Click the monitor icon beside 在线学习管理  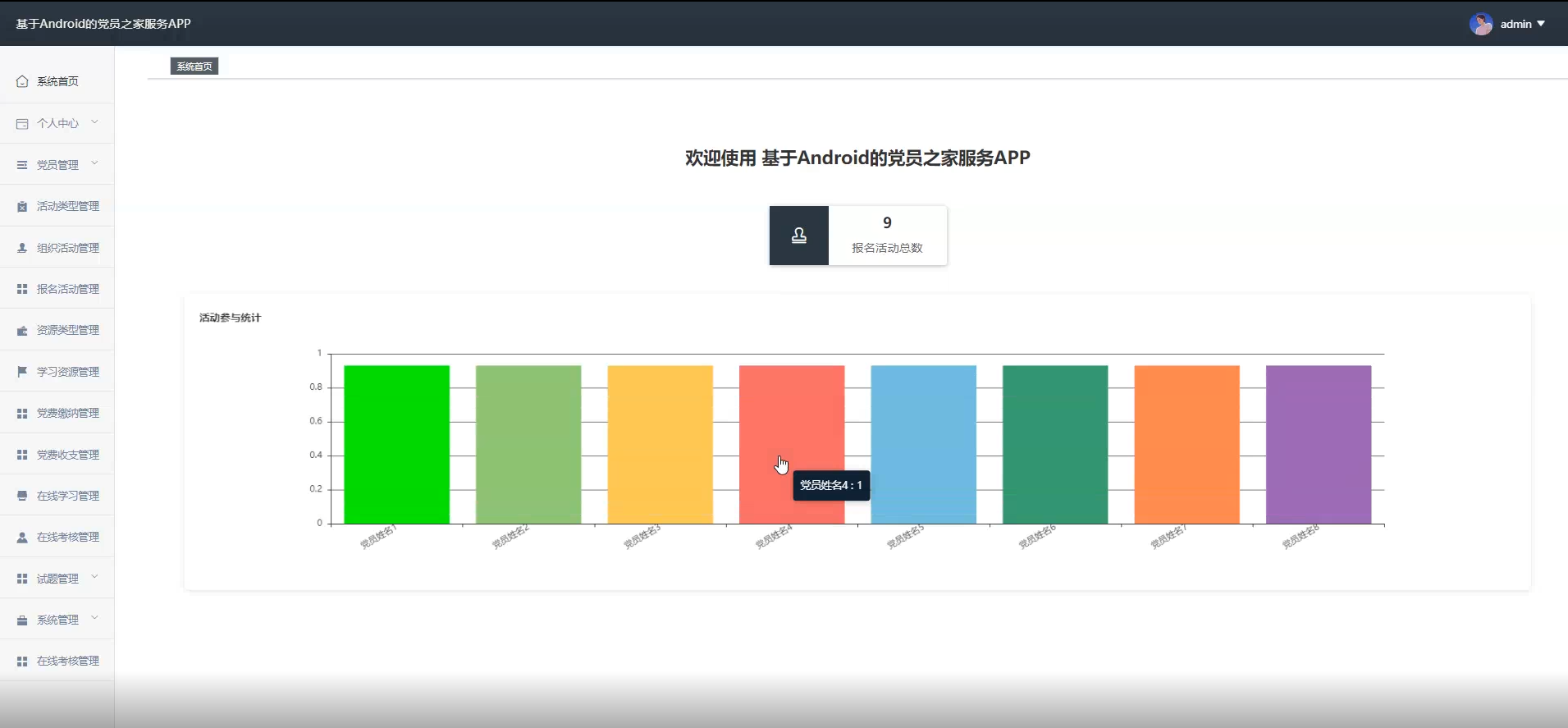pyautogui.click(x=22, y=496)
